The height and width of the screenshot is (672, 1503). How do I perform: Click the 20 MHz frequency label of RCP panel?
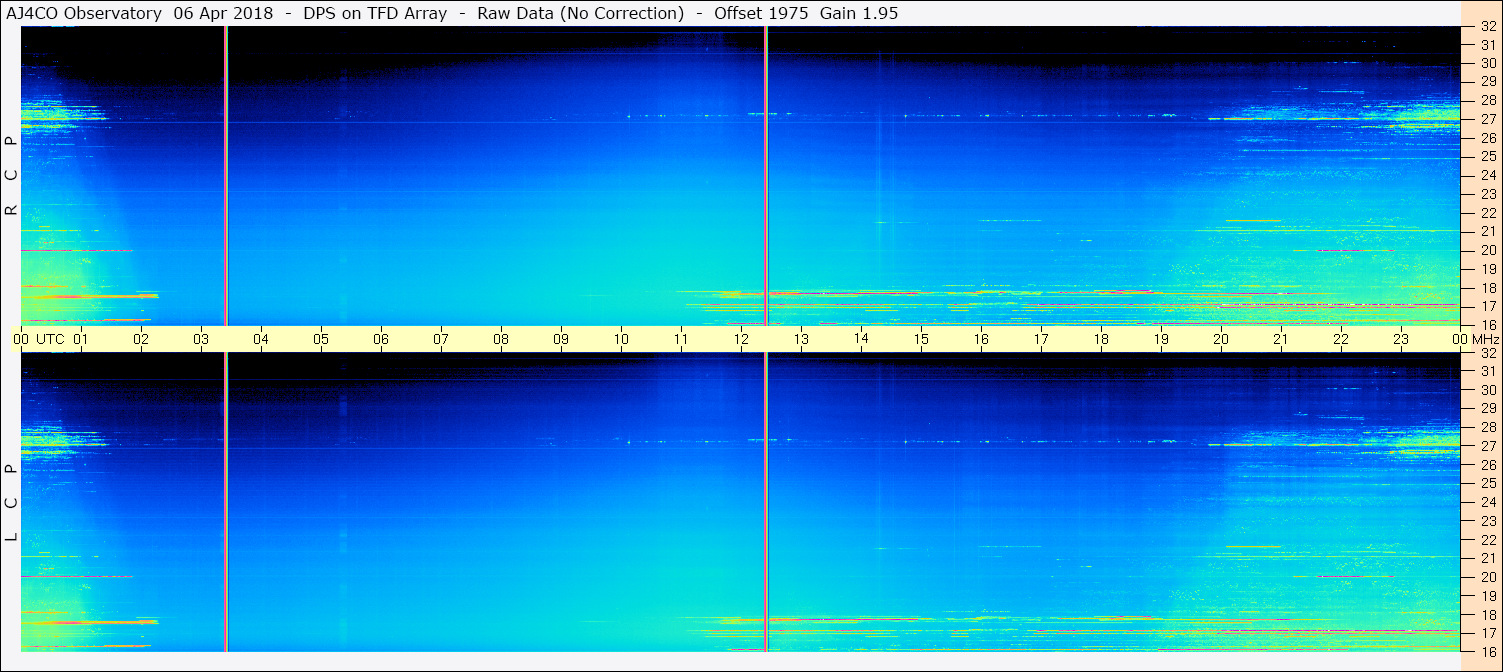point(1487,250)
